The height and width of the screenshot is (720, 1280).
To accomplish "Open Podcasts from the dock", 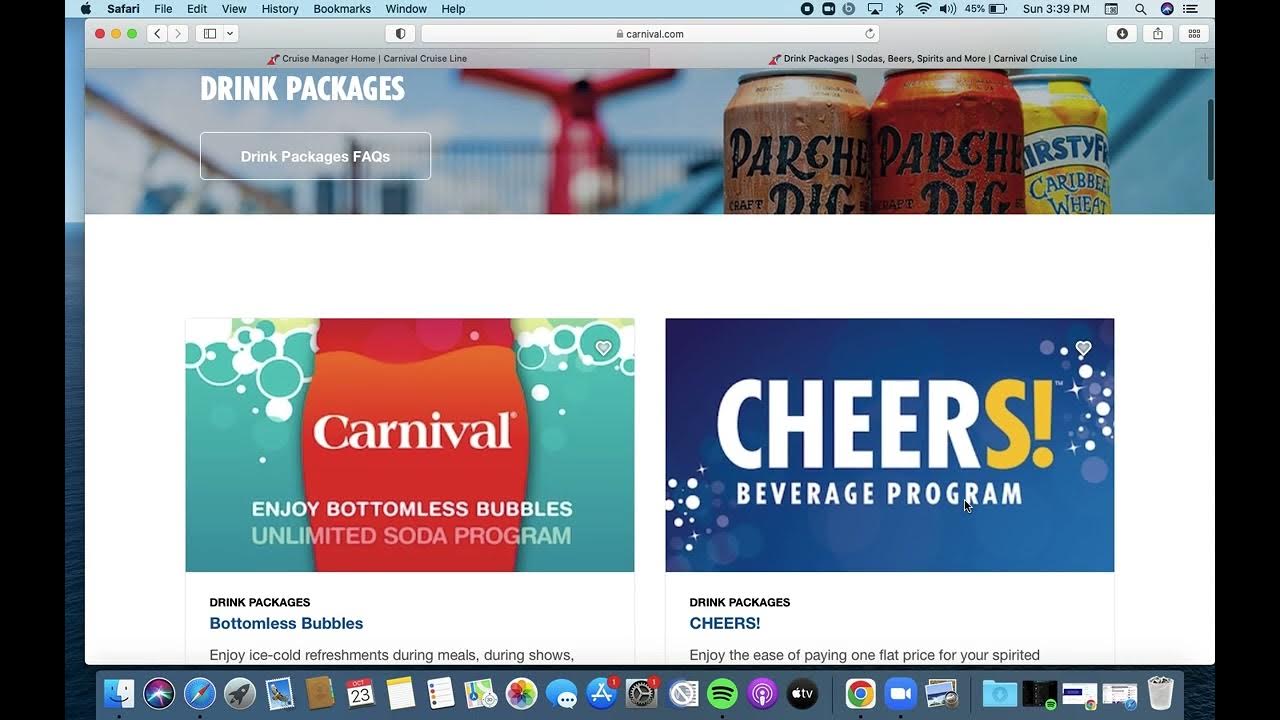I will tap(762, 693).
